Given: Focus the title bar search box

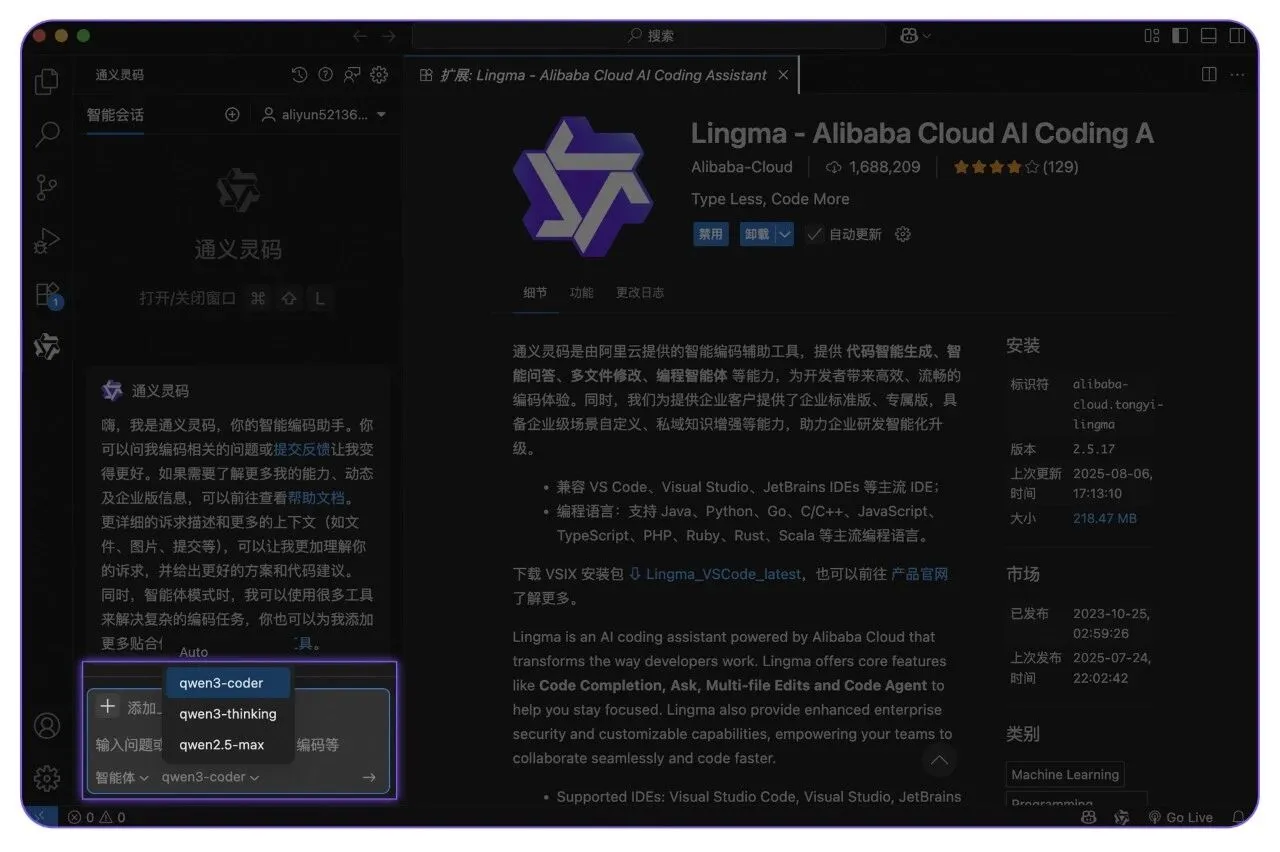Looking at the screenshot, I should (649, 36).
